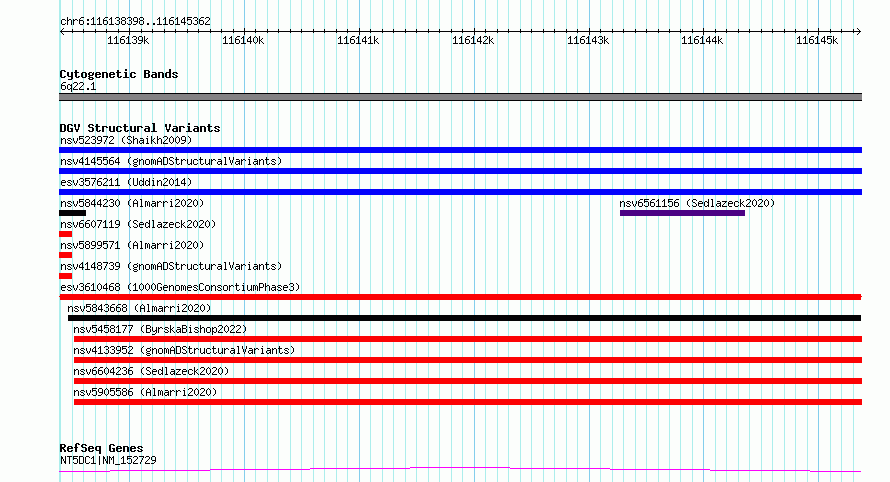Click the Cytogenetic Bands track title

click(x=119, y=74)
